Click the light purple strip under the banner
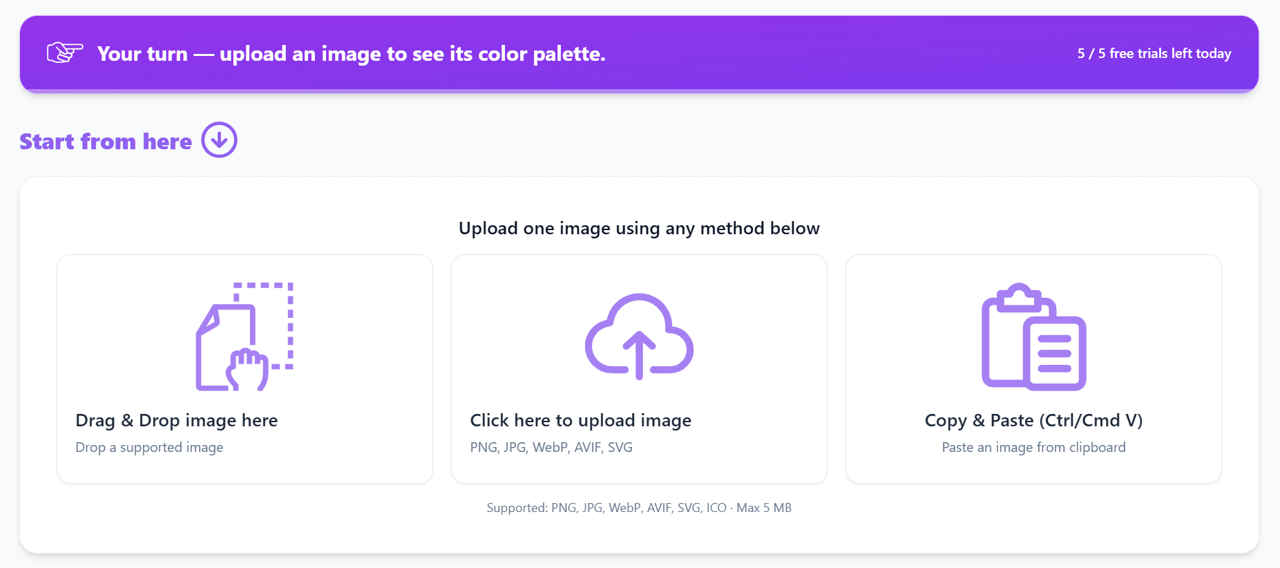Viewport: 1280px width, 568px height. tap(639, 91)
